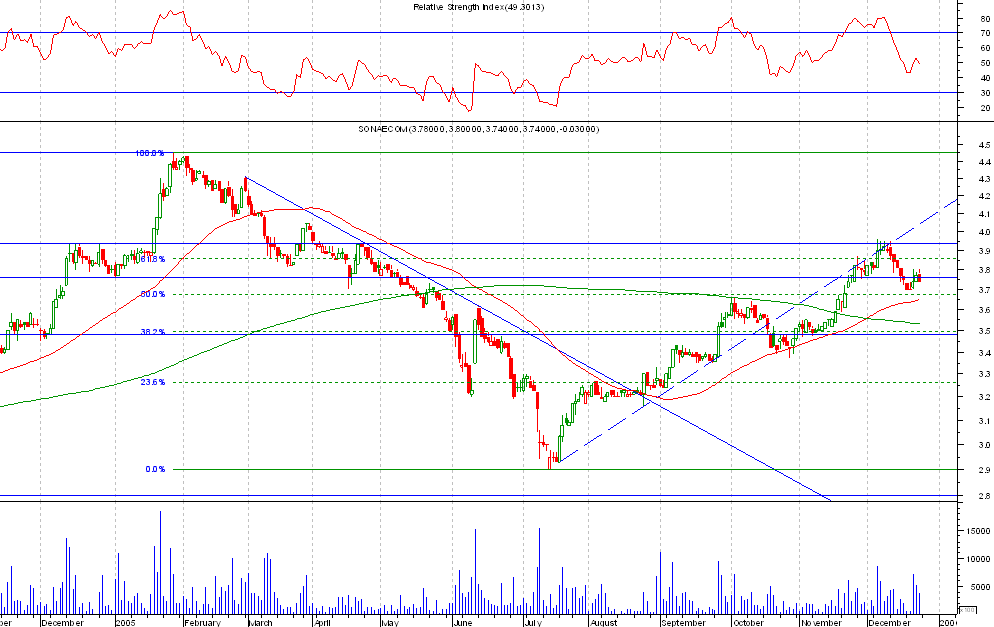Click volume axis value 5000

coord(981,587)
